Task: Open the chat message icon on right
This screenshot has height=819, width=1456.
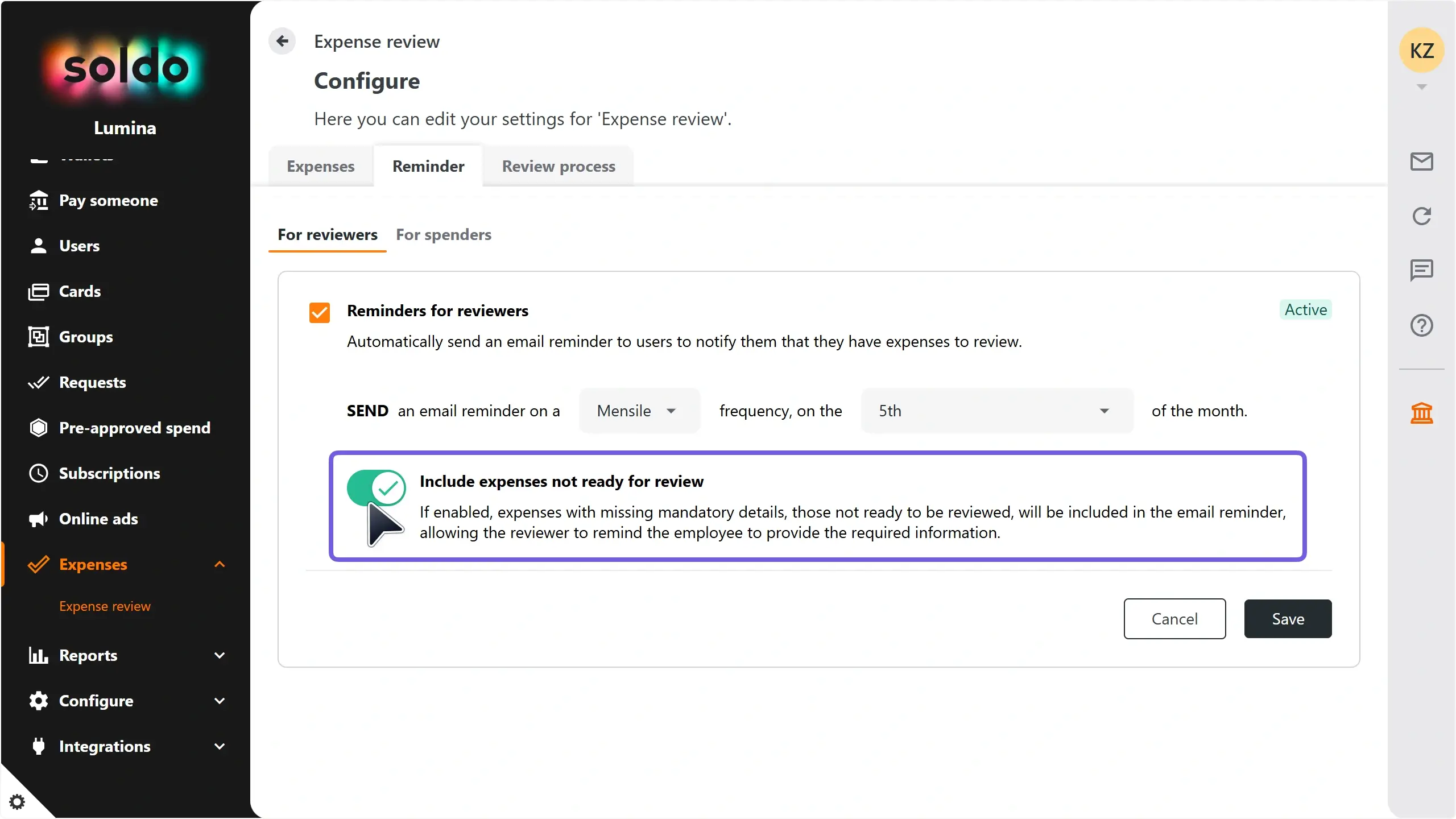Action: [x=1421, y=270]
